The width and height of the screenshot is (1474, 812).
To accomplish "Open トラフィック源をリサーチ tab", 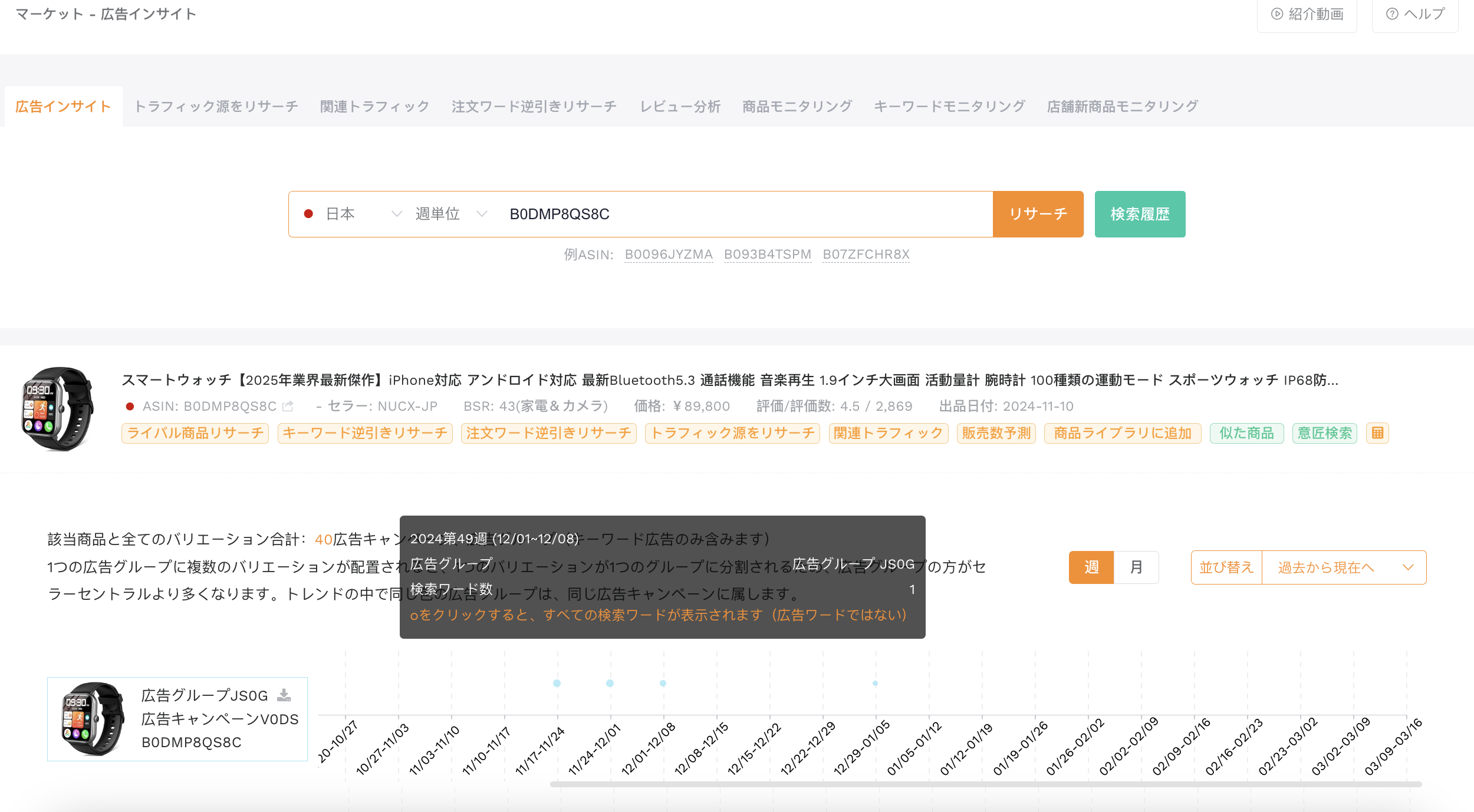I will [216, 107].
